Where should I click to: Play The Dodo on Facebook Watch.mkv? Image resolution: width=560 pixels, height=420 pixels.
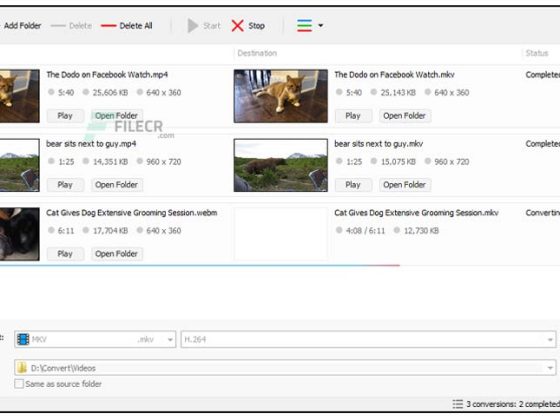click(353, 116)
